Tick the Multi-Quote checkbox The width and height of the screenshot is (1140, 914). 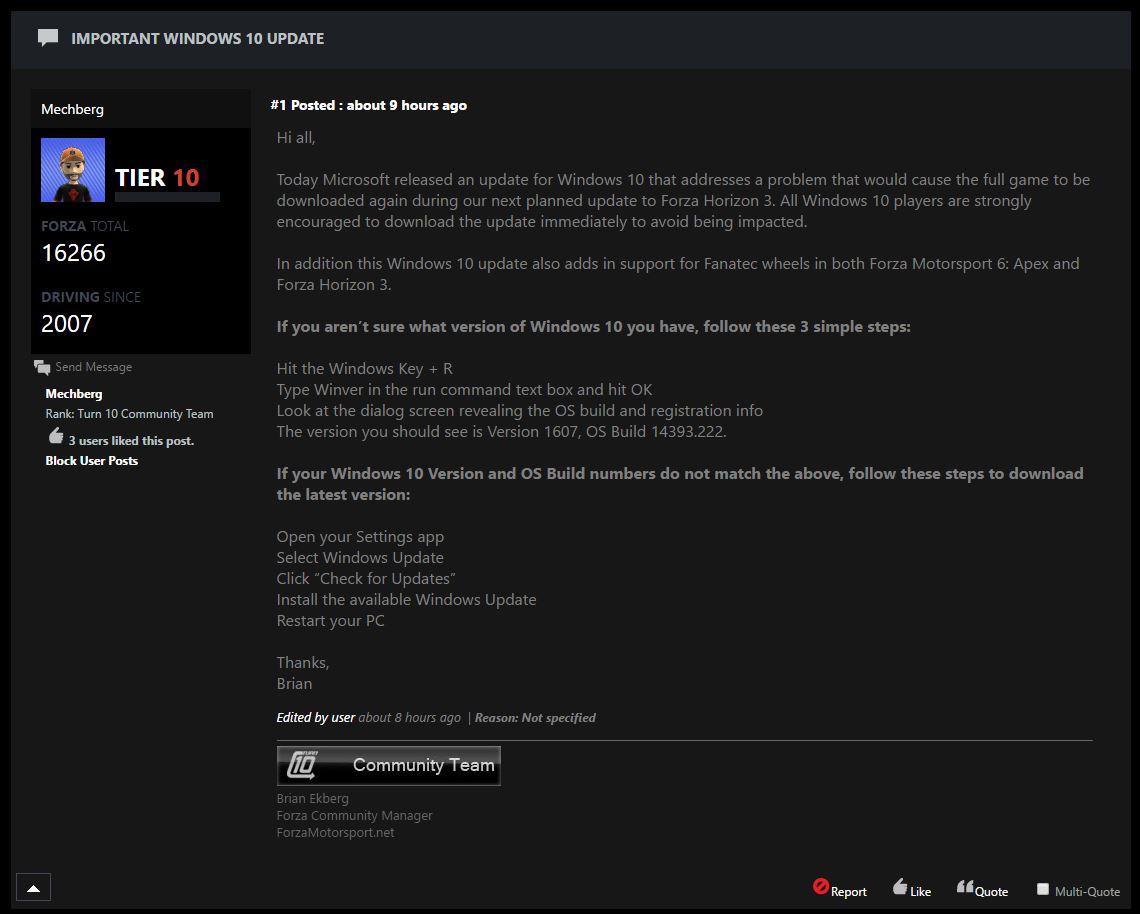[1043, 889]
